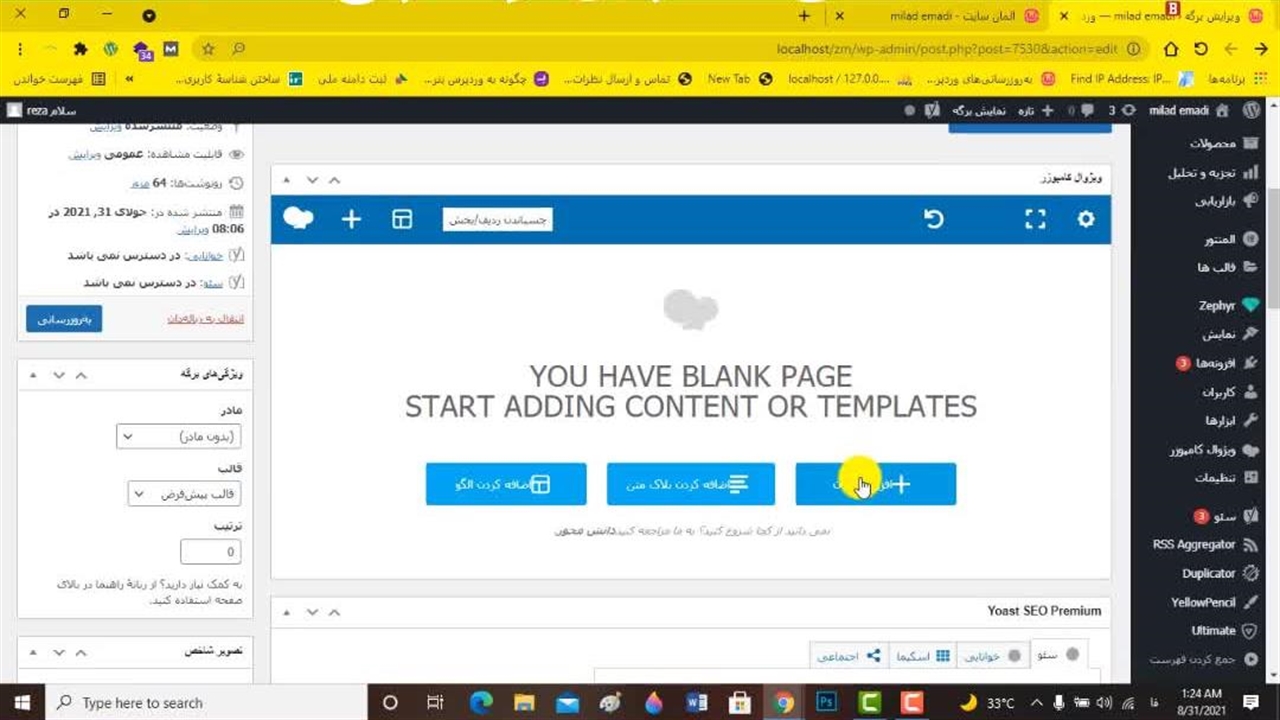The width and height of the screenshot is (1280, 720).
Task: Click the WPBakery cloud logo icon
Action: (x=298, y=218)
